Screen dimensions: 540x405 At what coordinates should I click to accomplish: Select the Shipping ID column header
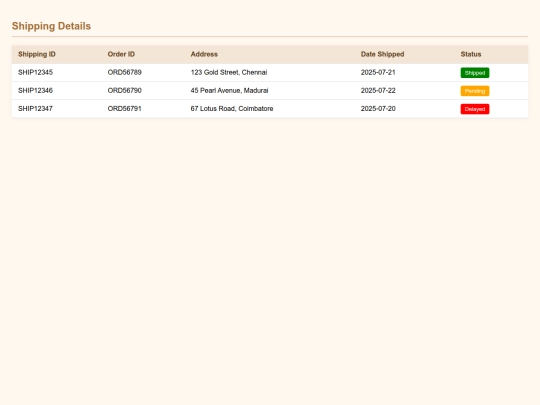tap(37, 54)
